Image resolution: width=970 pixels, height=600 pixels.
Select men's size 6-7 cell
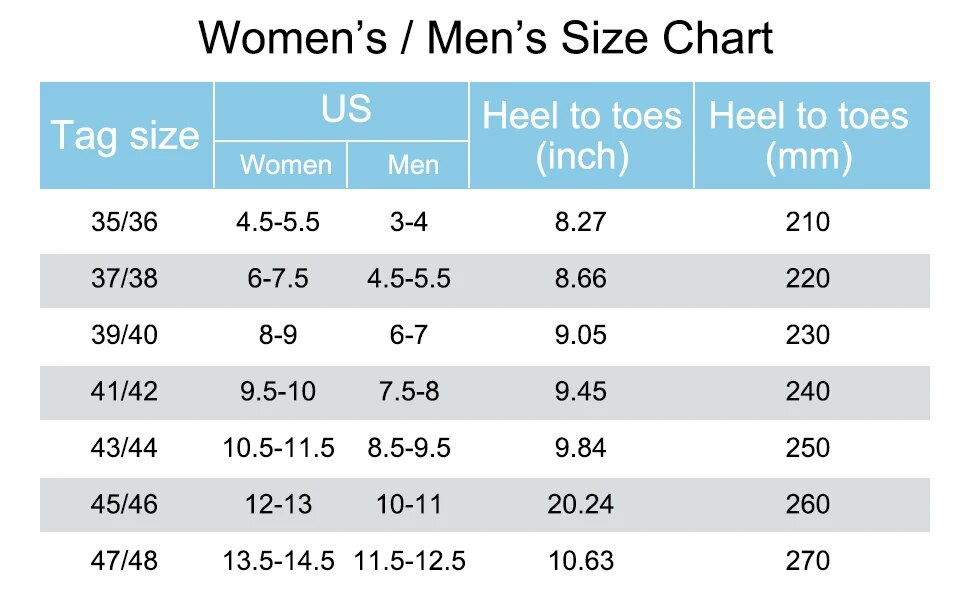click(x=408, y=335)
